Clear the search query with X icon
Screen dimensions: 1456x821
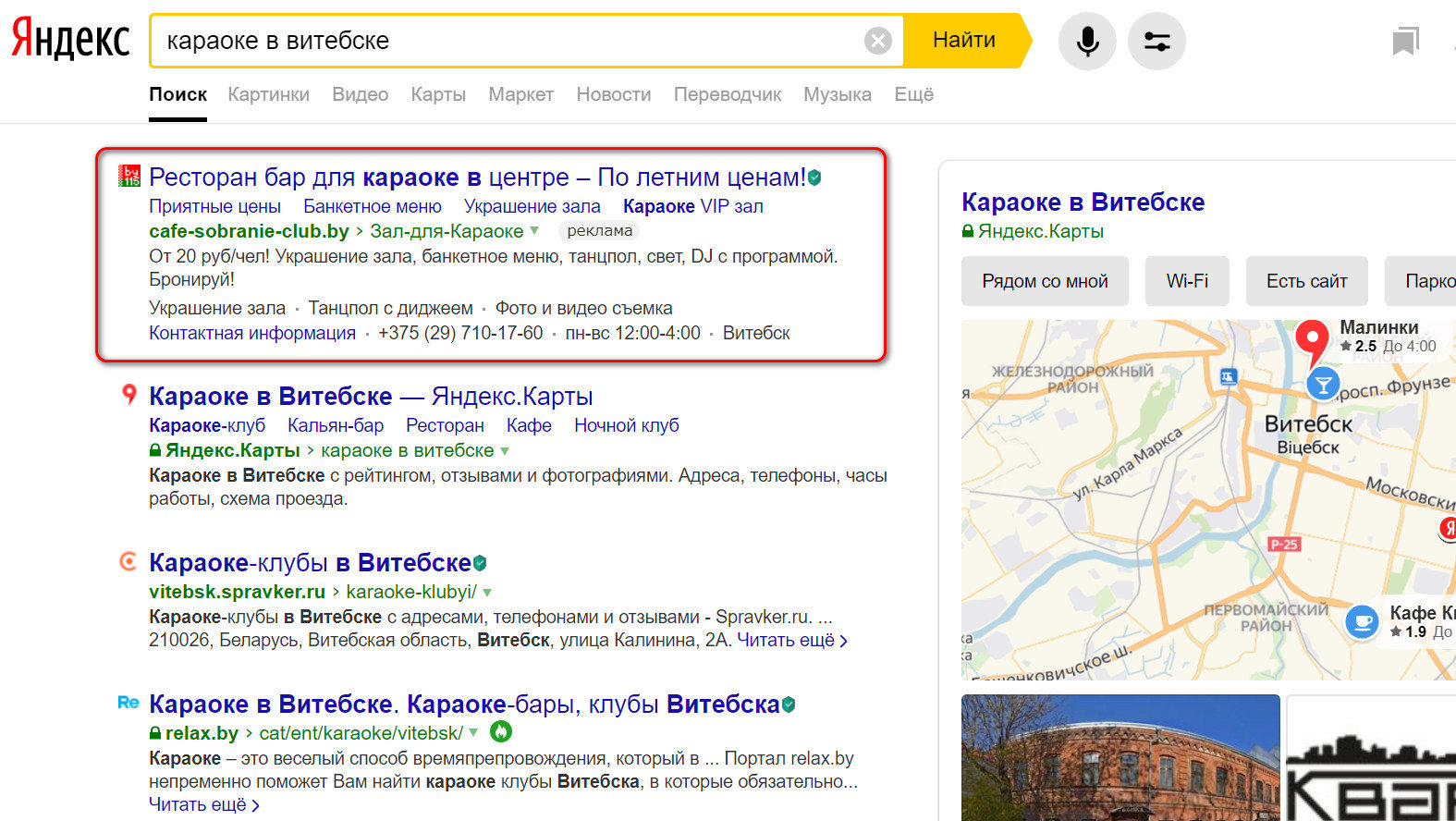[x=878, y=41]
